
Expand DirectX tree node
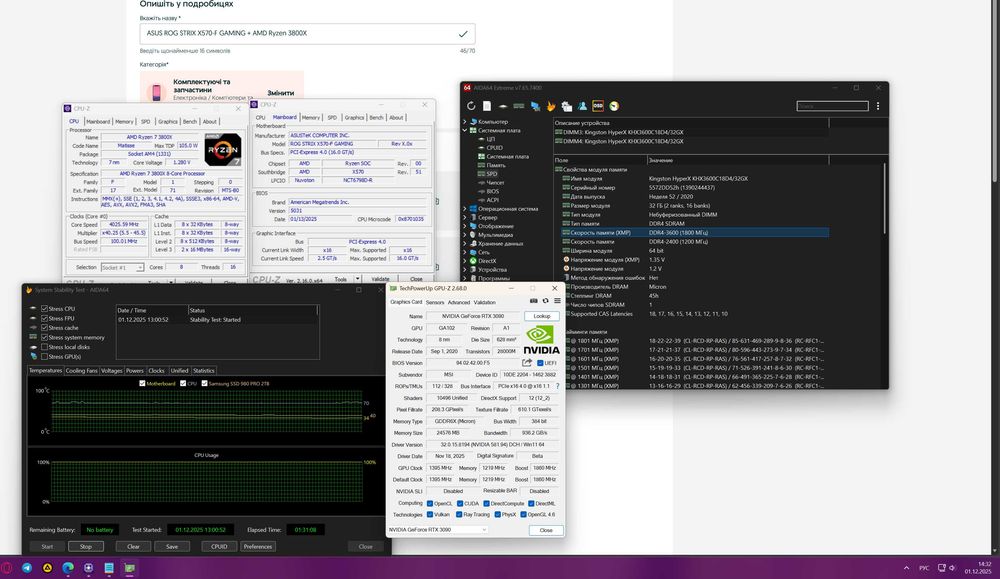coord(464,261)
